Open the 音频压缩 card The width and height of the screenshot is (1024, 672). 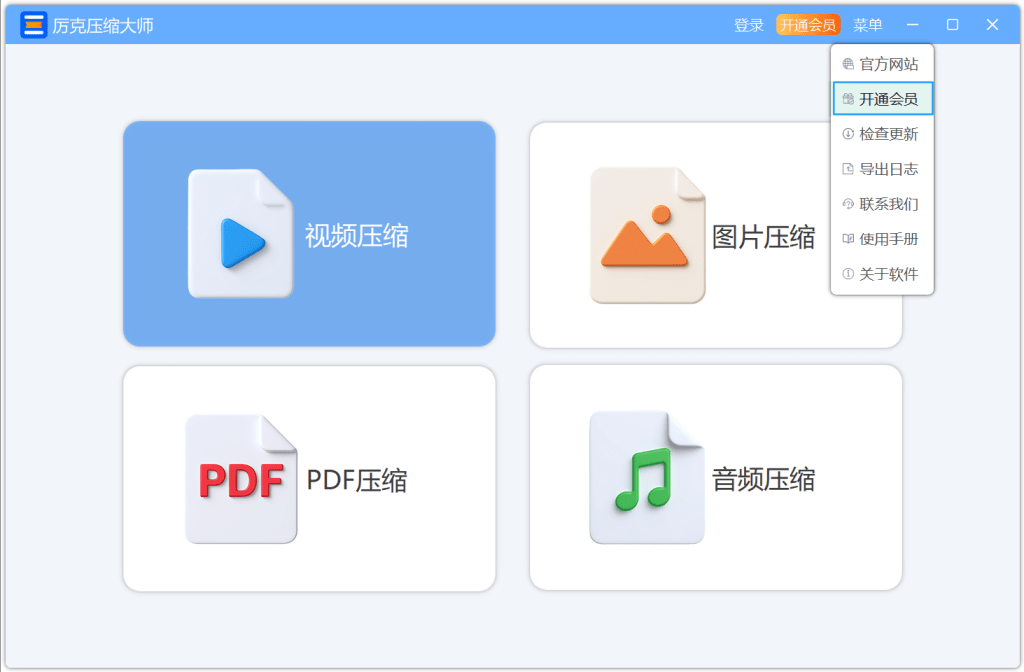pyautogui.click(x=716, y=477)
